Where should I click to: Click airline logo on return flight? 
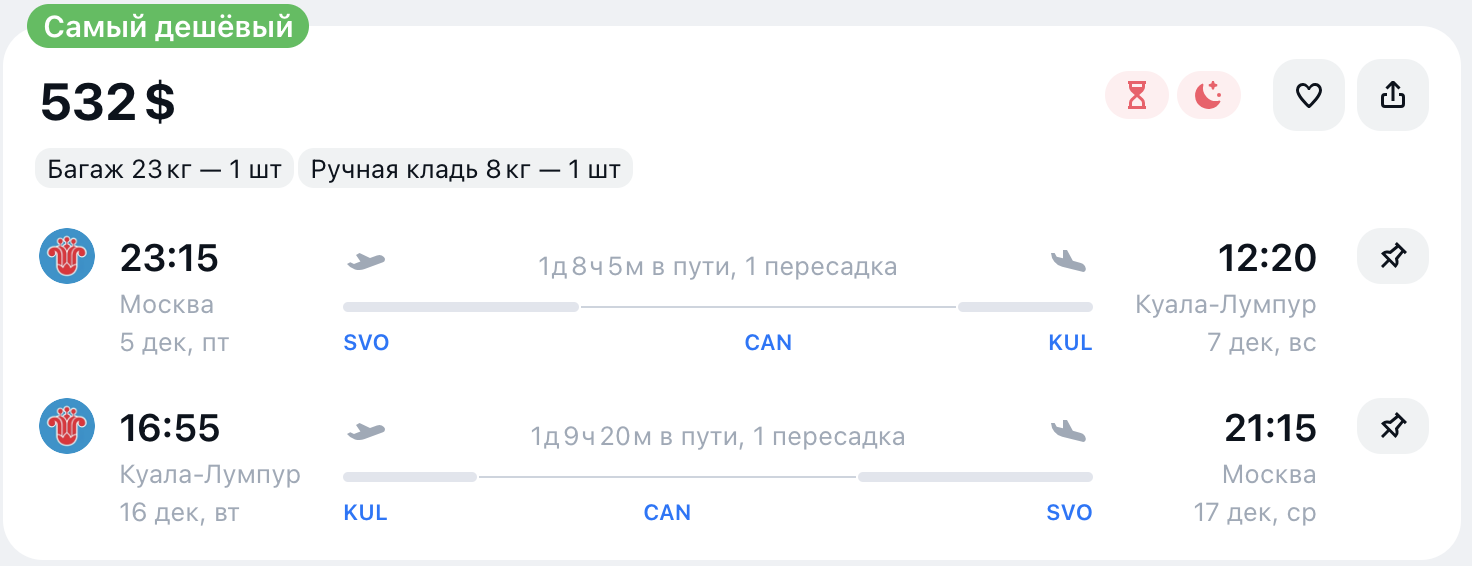[x=67, y=426]
